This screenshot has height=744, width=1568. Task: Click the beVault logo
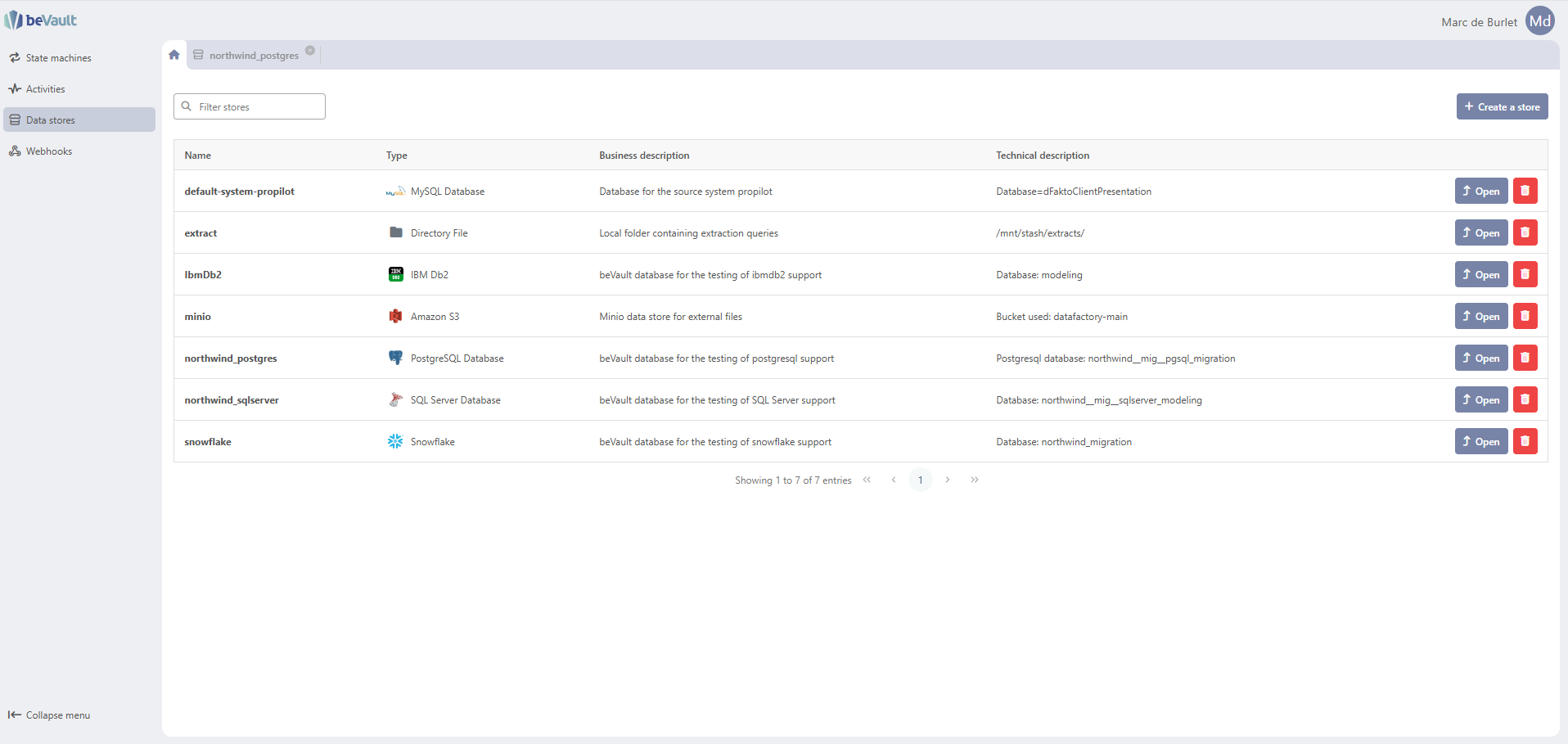[41, 20]
